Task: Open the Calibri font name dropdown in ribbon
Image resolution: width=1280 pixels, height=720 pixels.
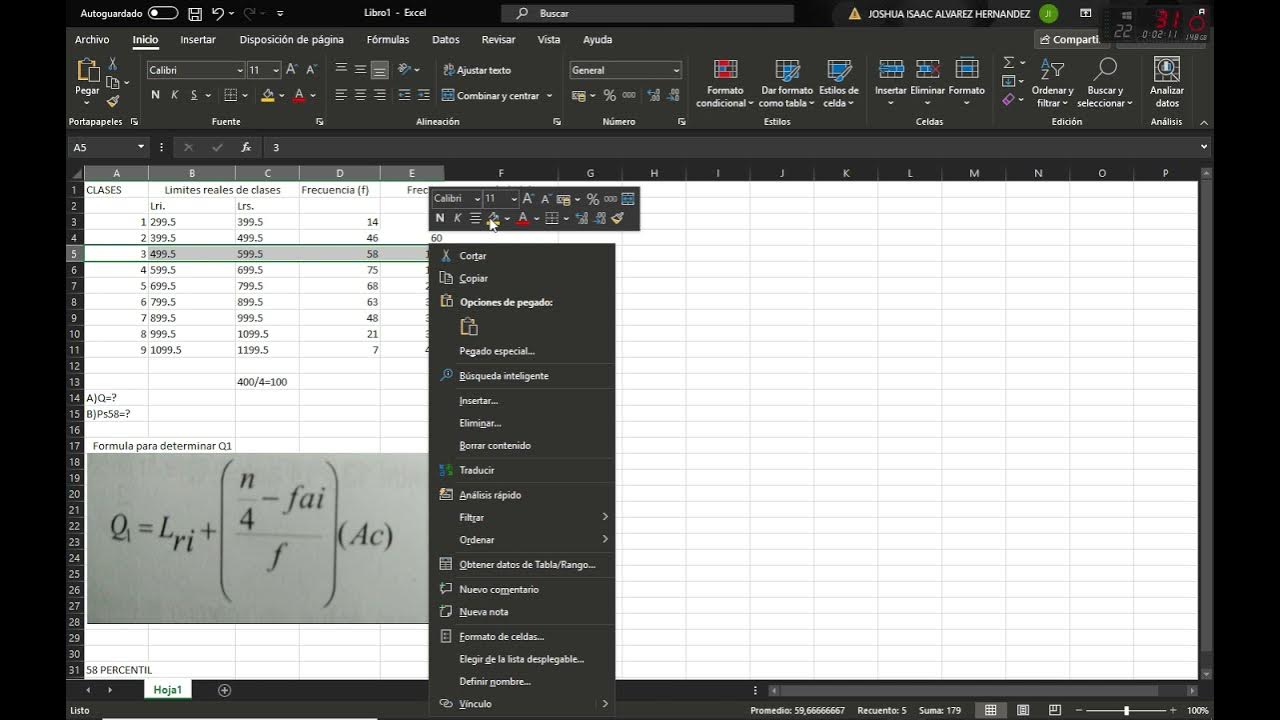Action: 240,70
